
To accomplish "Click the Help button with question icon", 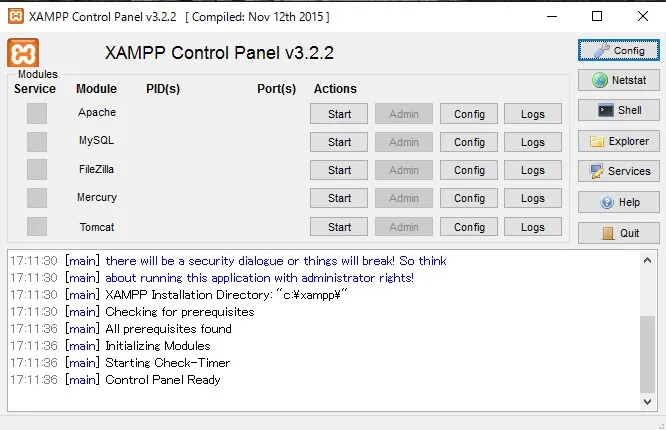I will pyautogui.click(x=618, y=202).
